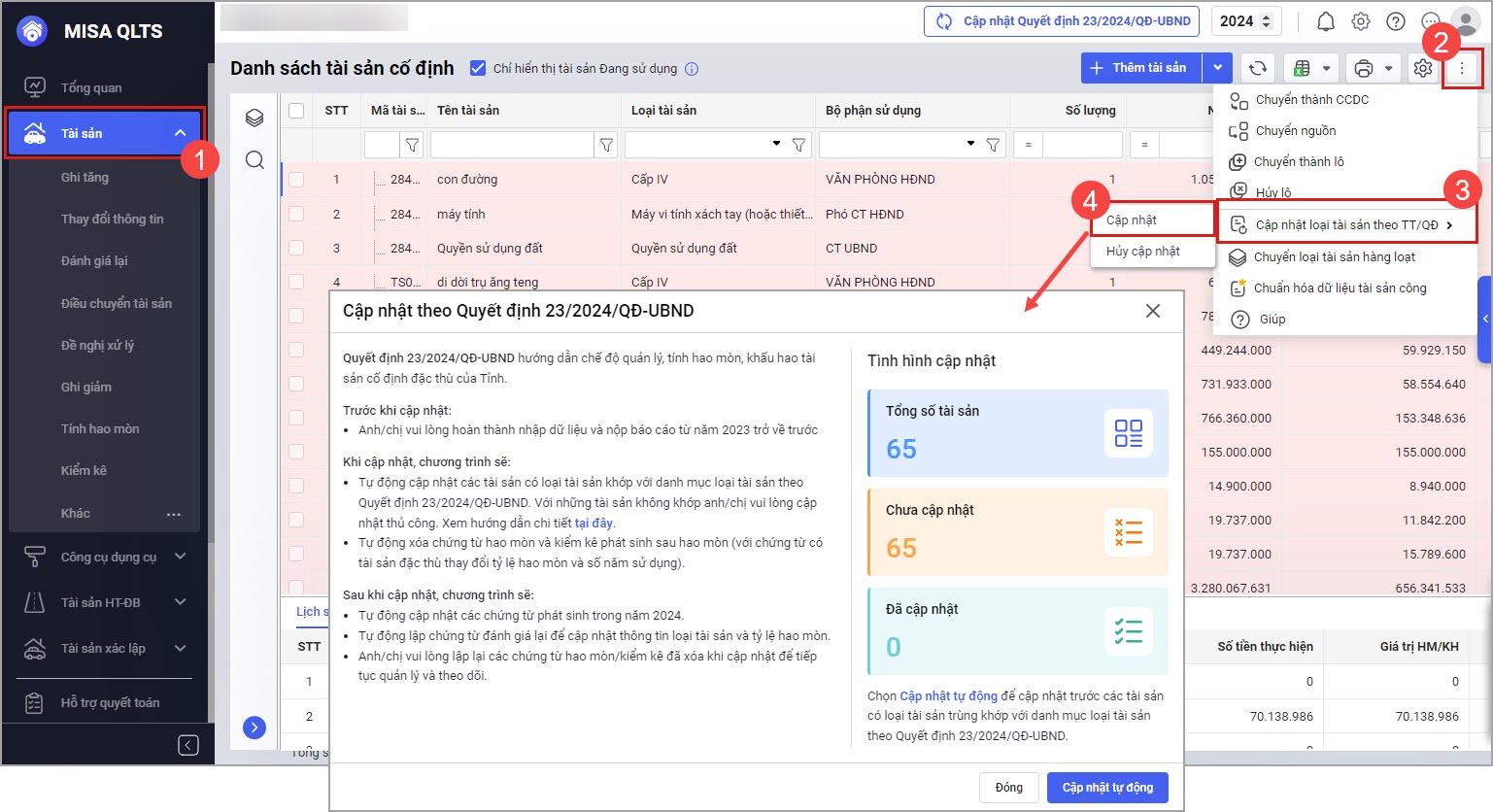Click the search magnifier icon beside table
Screen dimensions: 1493x812
pos(254,160)
